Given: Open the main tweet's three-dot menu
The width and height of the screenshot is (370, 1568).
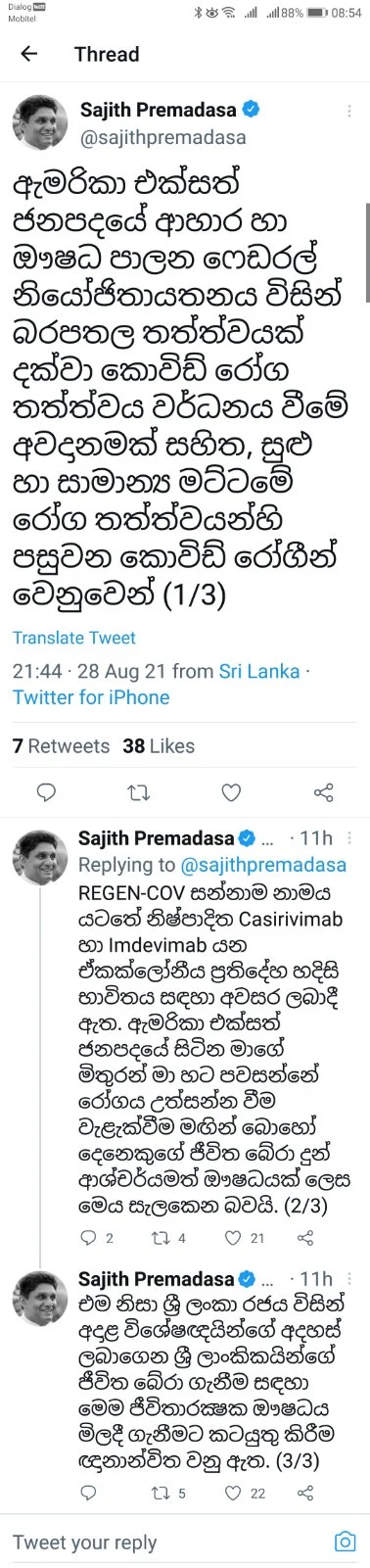Looking at the screenshot, I should (350, 111).
